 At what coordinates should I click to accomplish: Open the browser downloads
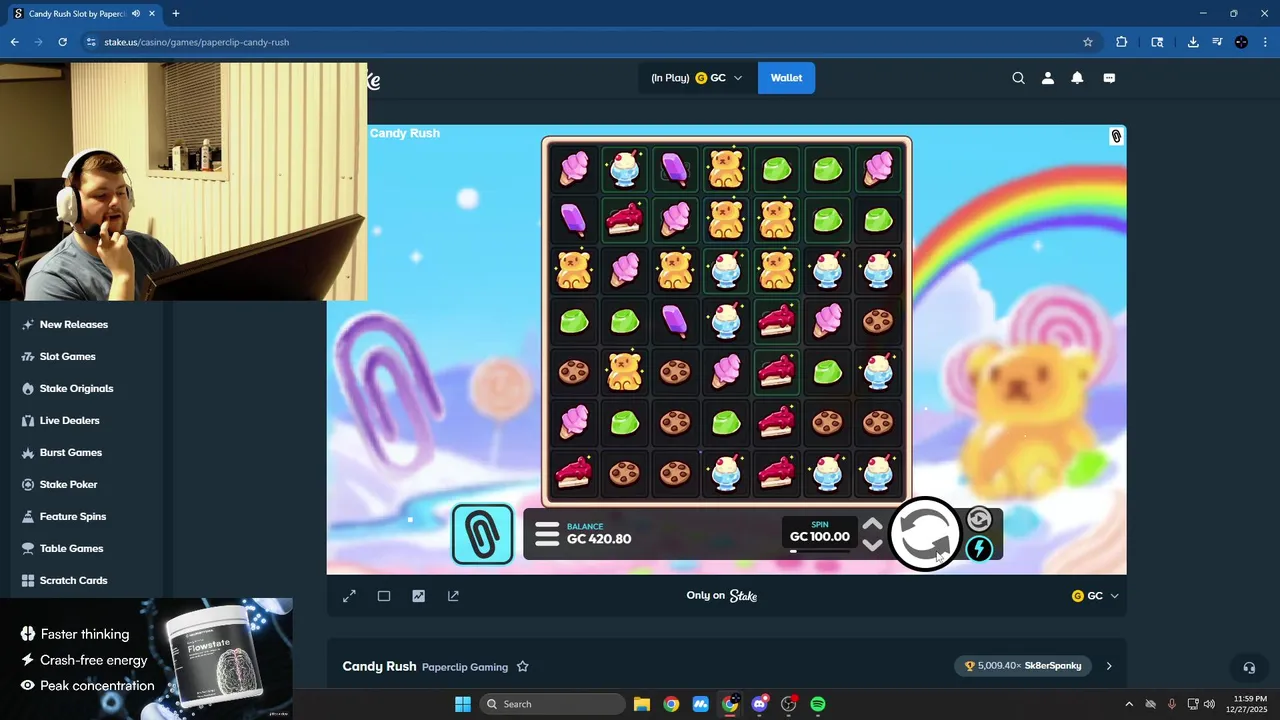[1193, 42]
